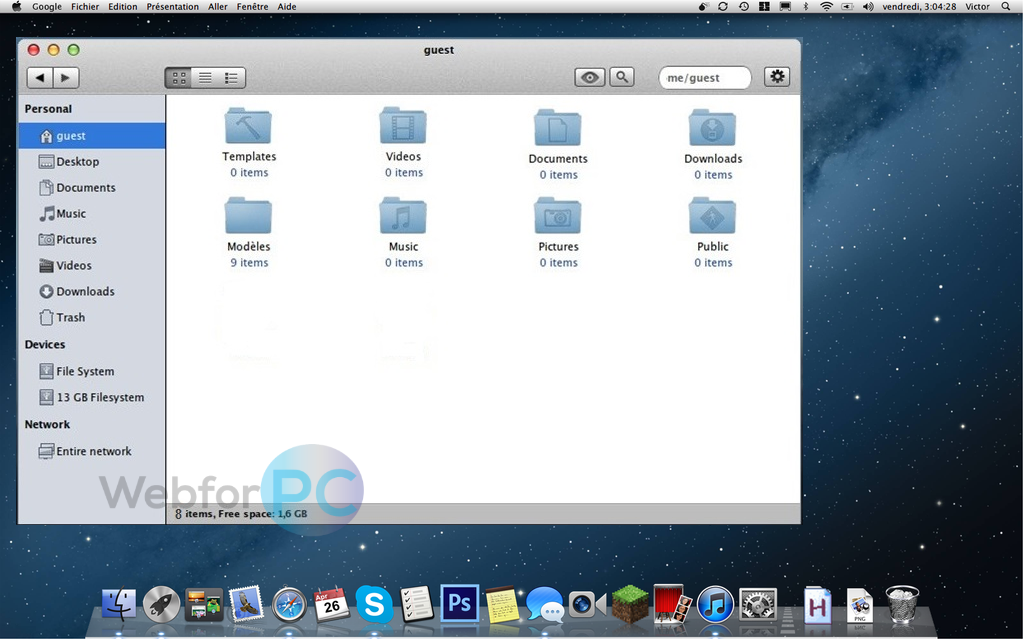This screenshot has width=1024, height=640.
Task: Launch Photoshop from the dock
Action: (x=459, y=604)
